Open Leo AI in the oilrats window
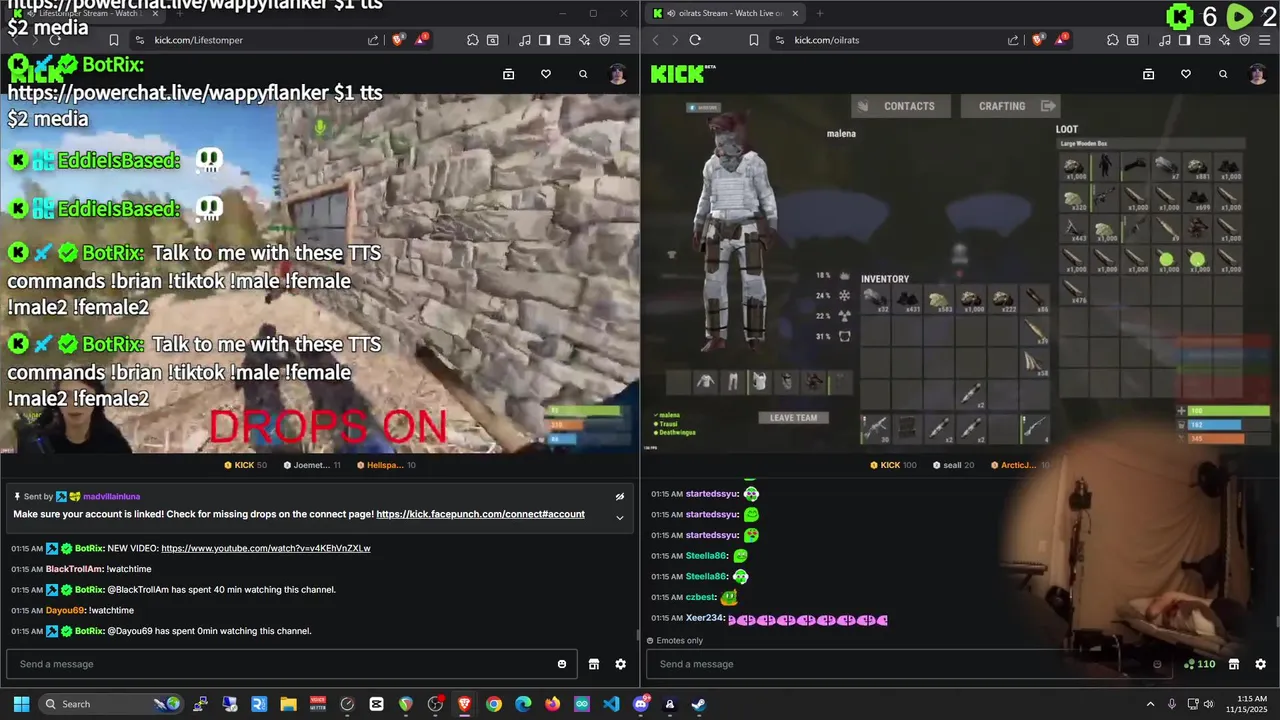This screenshot has height=720, width=1280. 1225,40
